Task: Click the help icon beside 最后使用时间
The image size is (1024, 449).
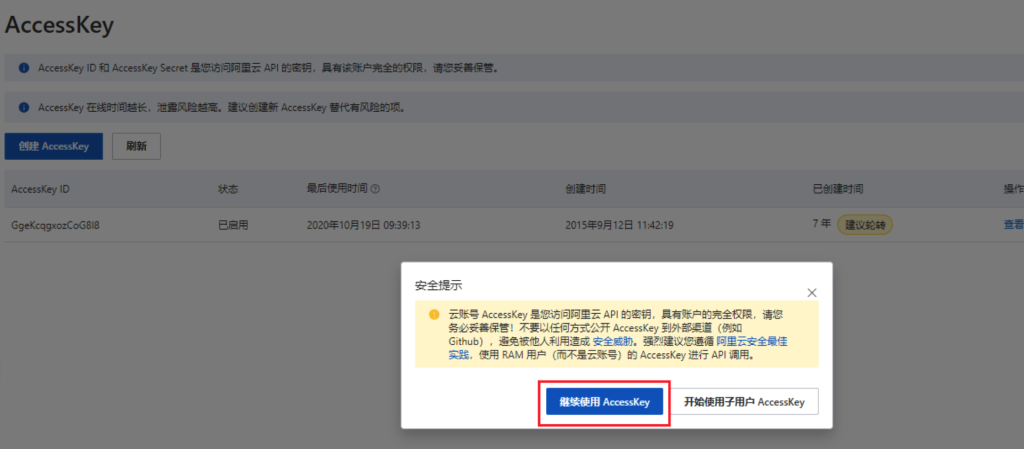Action: coord(375,189)
